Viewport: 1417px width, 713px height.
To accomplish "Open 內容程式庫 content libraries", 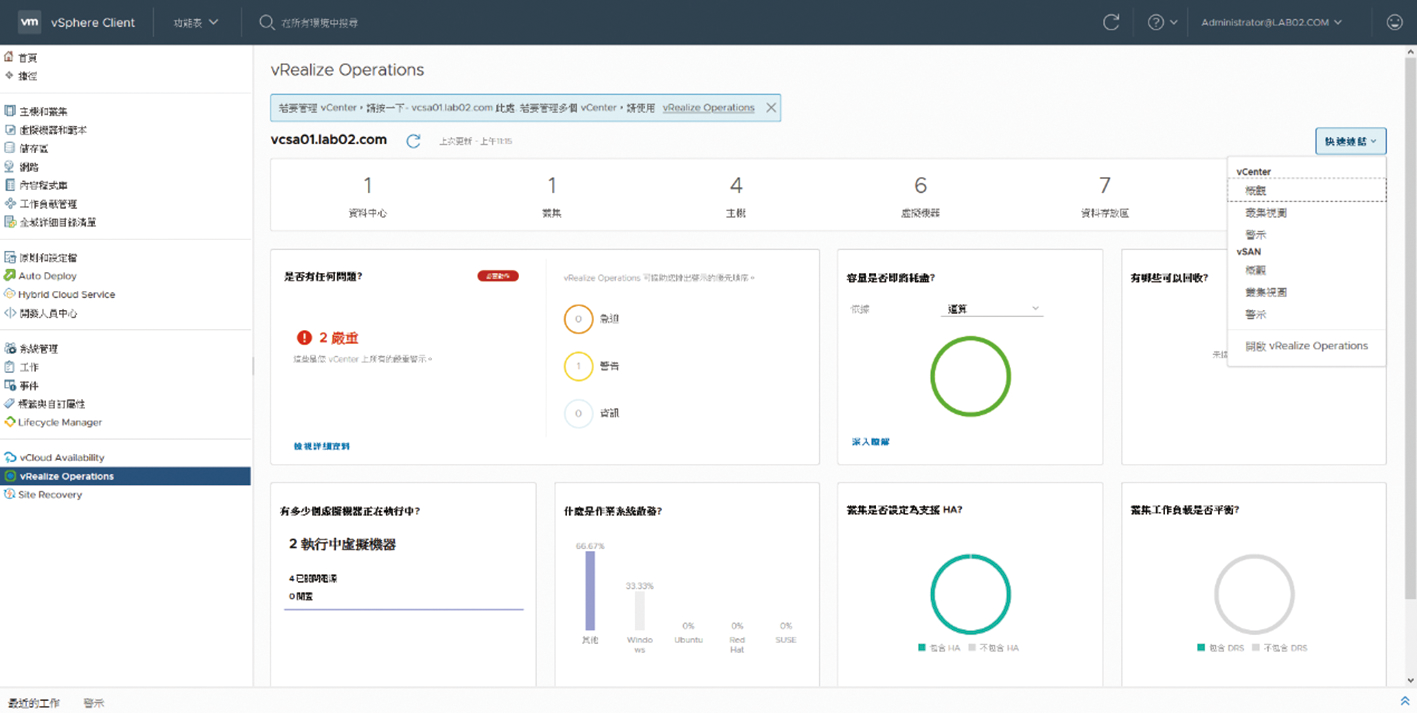I will [x=36, y=186].
